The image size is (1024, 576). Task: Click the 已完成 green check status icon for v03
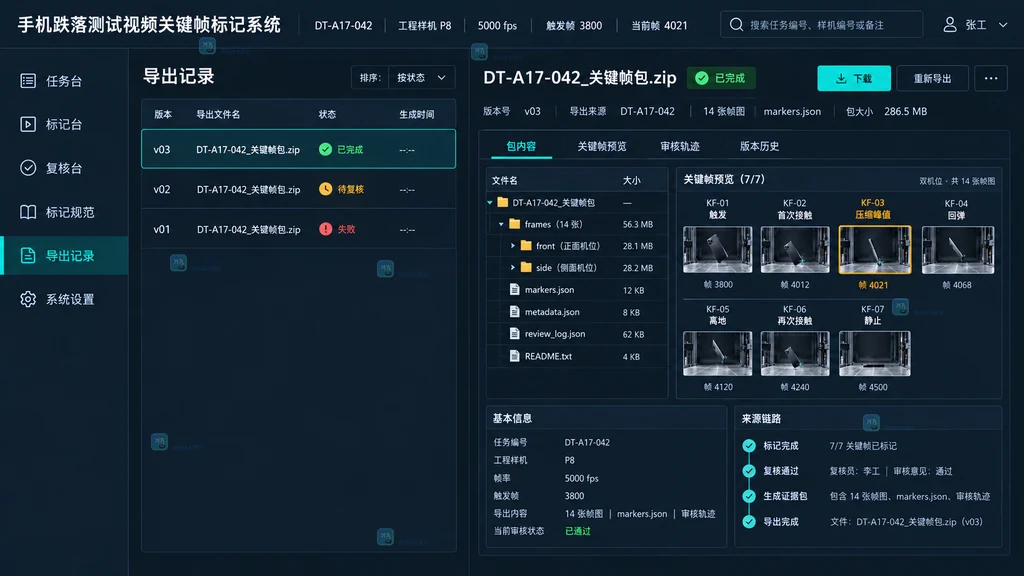coord(325,150)
